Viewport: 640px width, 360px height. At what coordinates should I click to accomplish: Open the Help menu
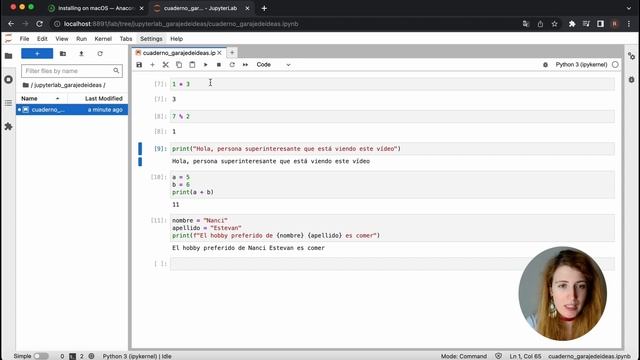176,39
